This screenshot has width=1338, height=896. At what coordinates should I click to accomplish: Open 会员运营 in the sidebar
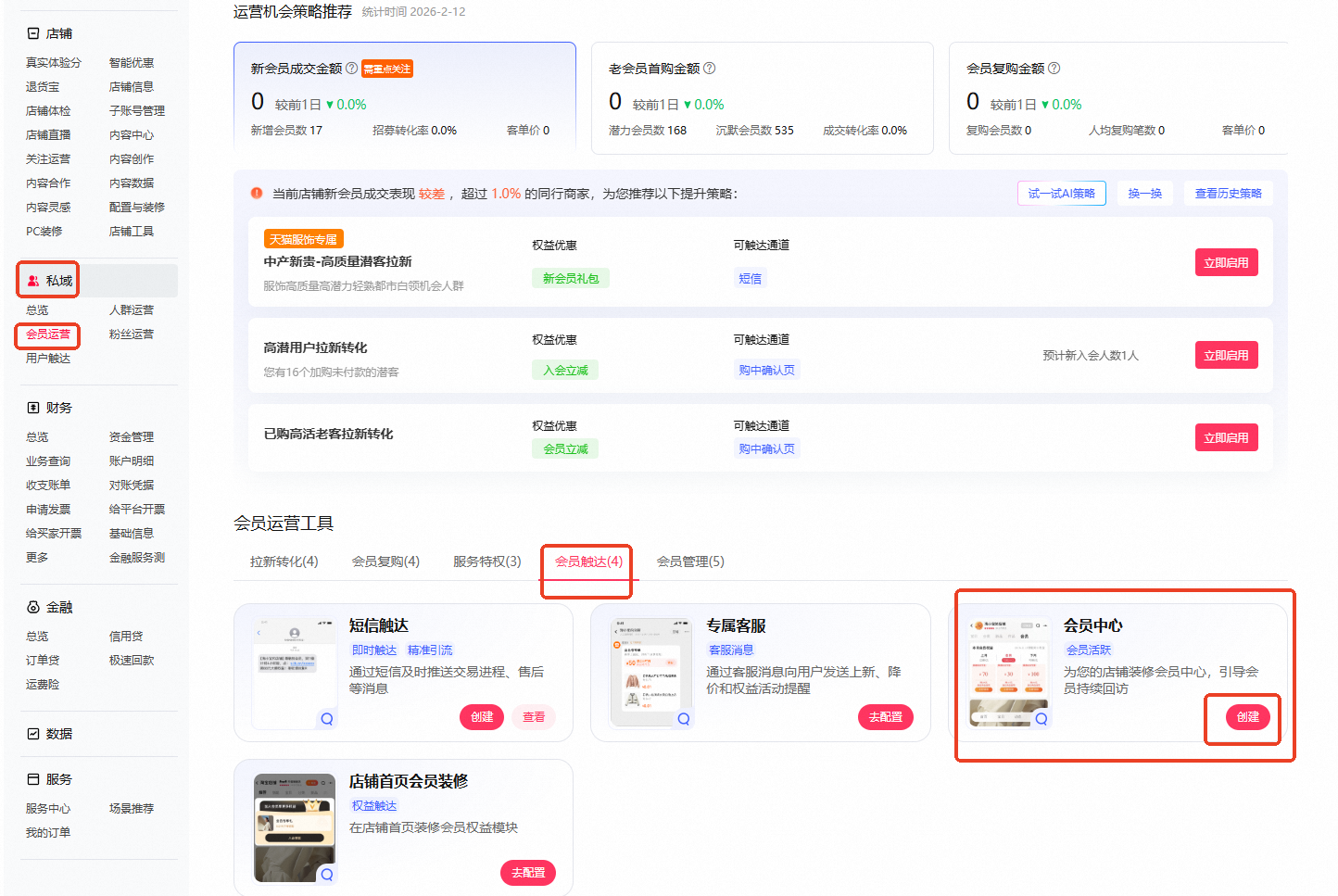click(x=48, y=334)
